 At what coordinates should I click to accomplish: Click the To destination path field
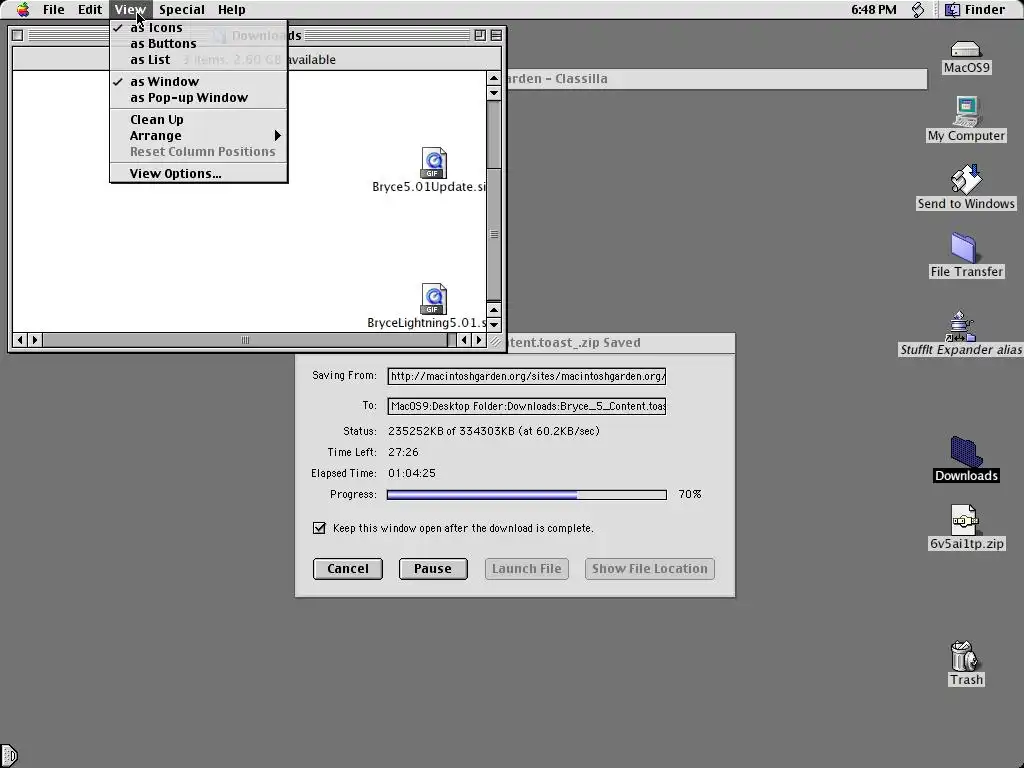point(526,406)
